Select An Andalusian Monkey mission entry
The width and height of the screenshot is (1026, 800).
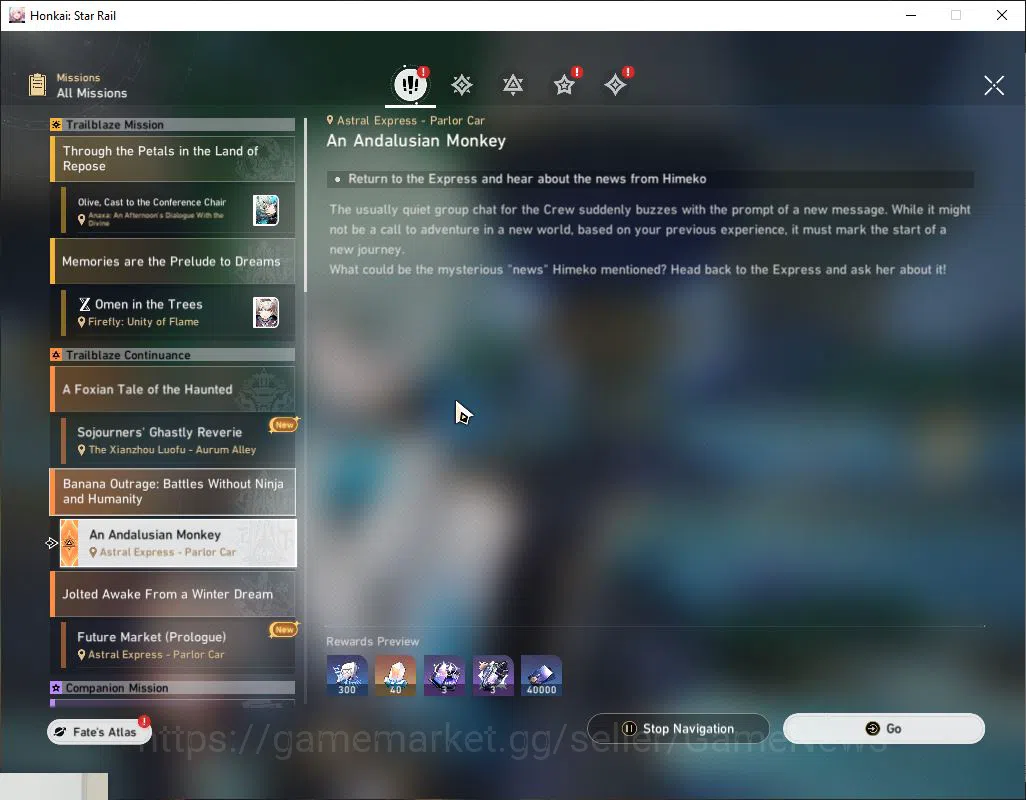178,543
